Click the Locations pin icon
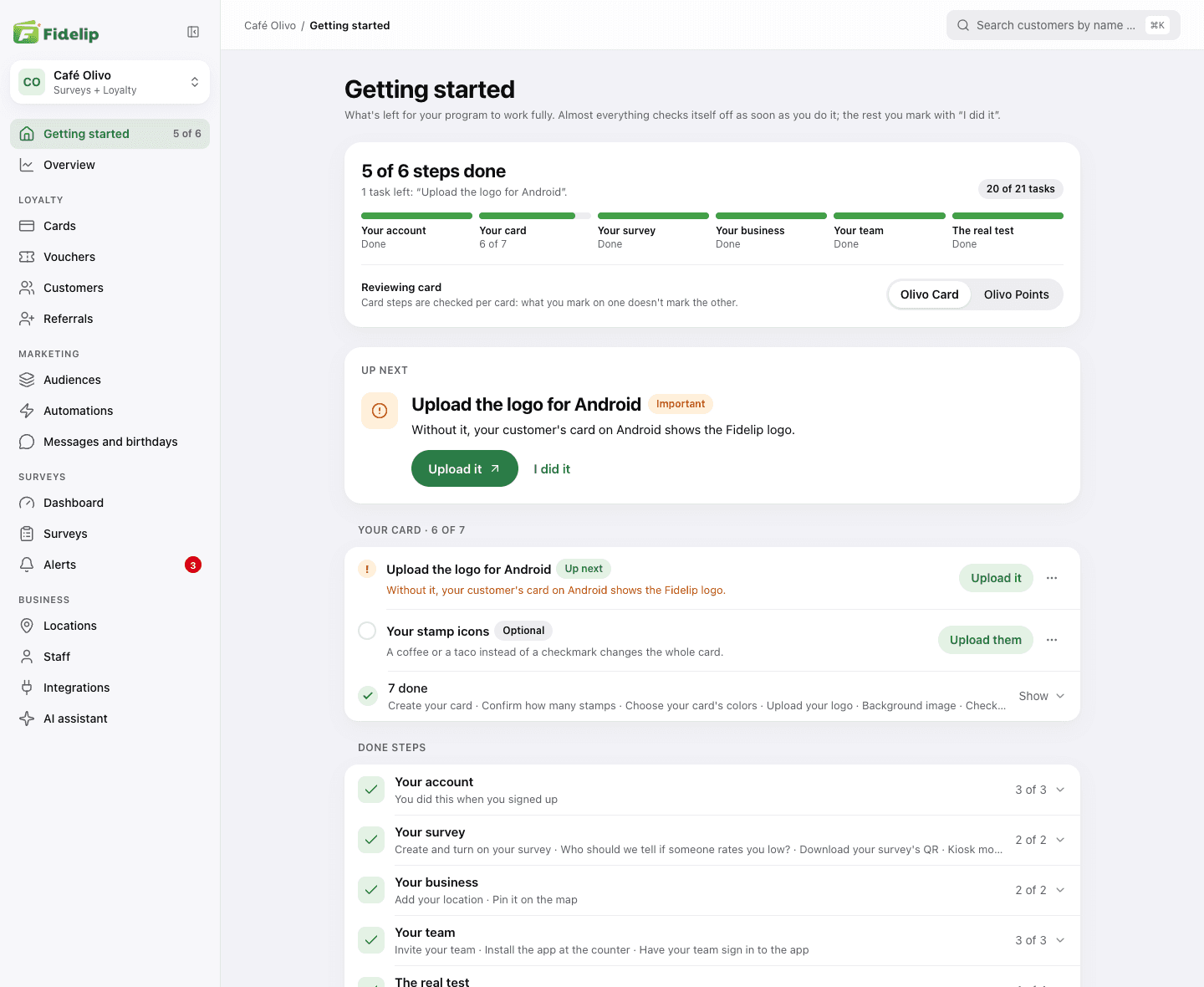This screenshot has height=987, width=1204. (27, 626)
